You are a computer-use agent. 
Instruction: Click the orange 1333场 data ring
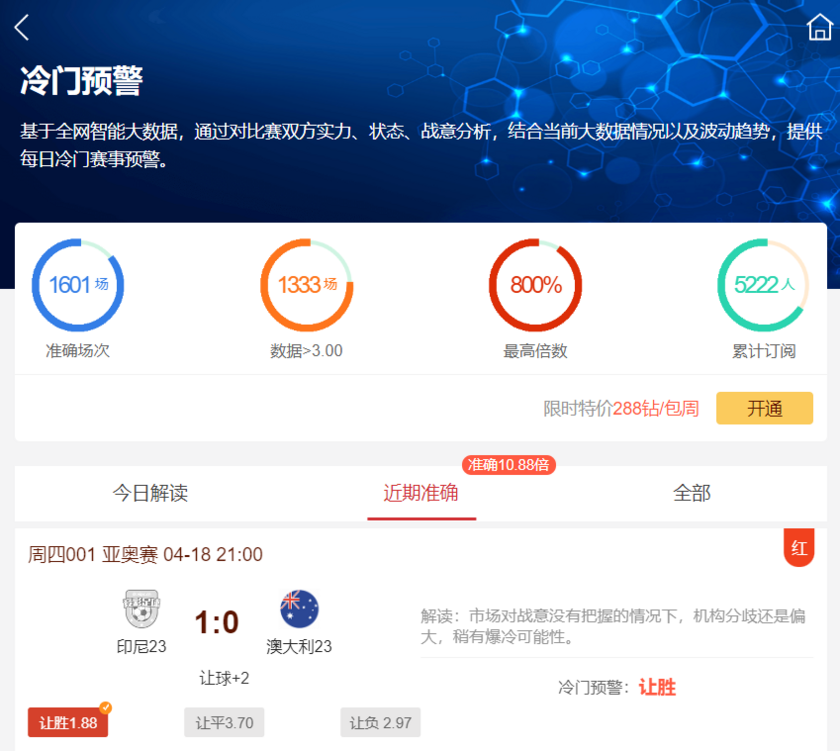click(306, 285)
